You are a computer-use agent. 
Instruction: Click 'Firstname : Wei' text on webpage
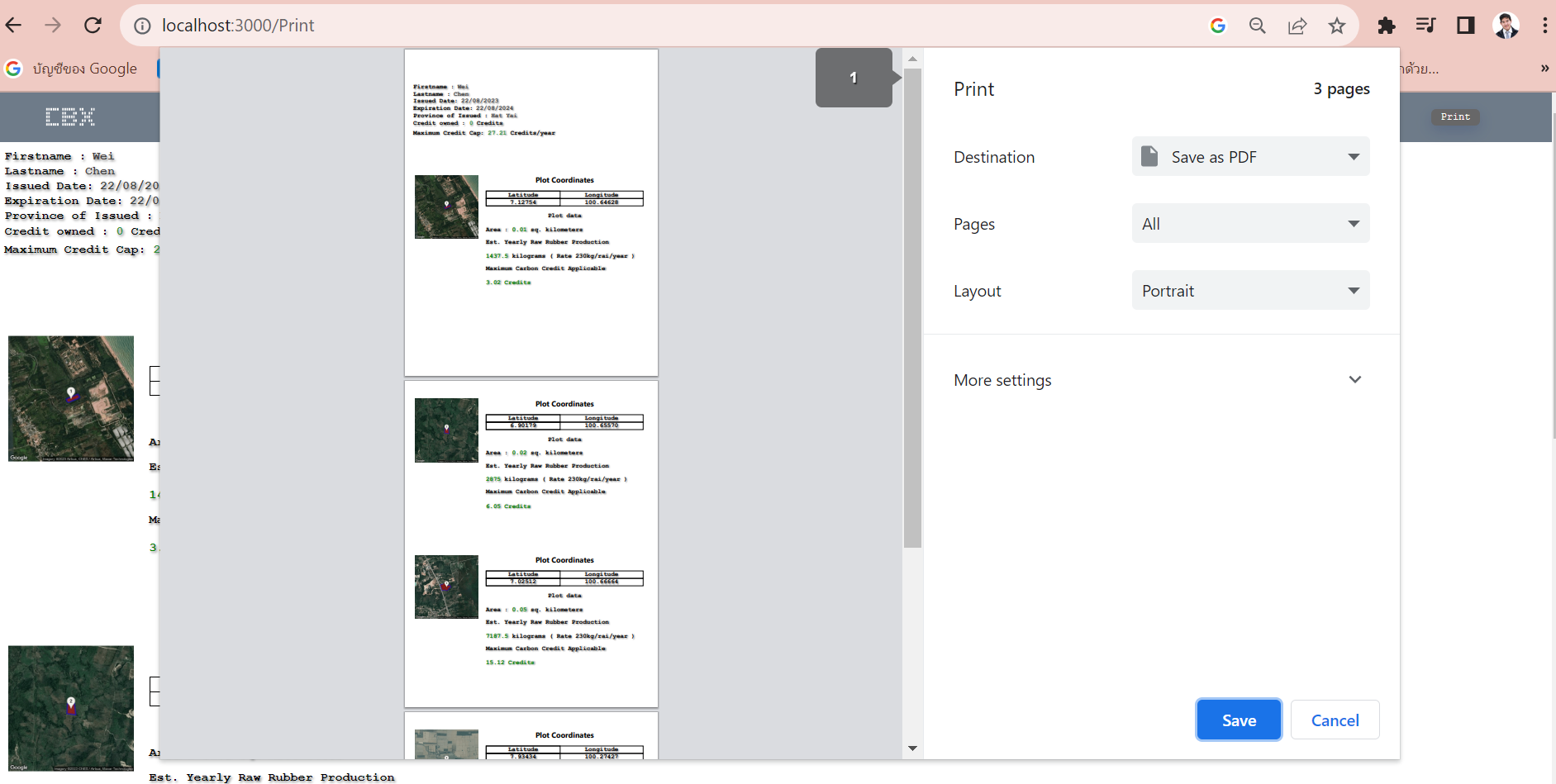point(59,156)
